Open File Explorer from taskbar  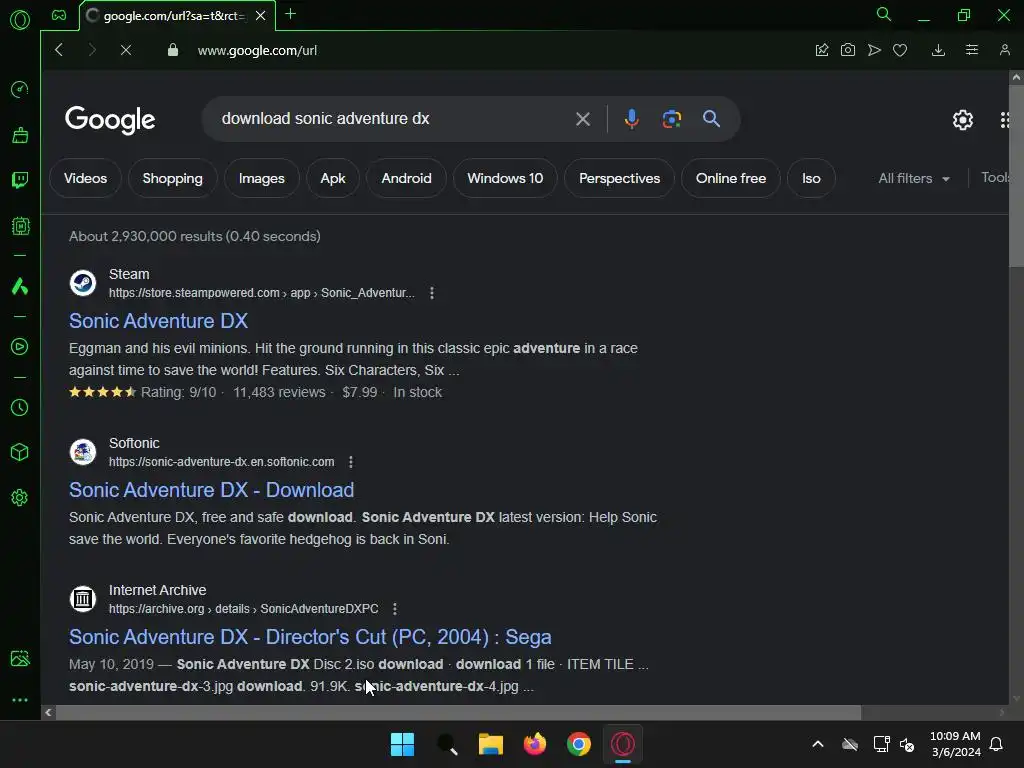pyautogui.click(x=490, y=744)
